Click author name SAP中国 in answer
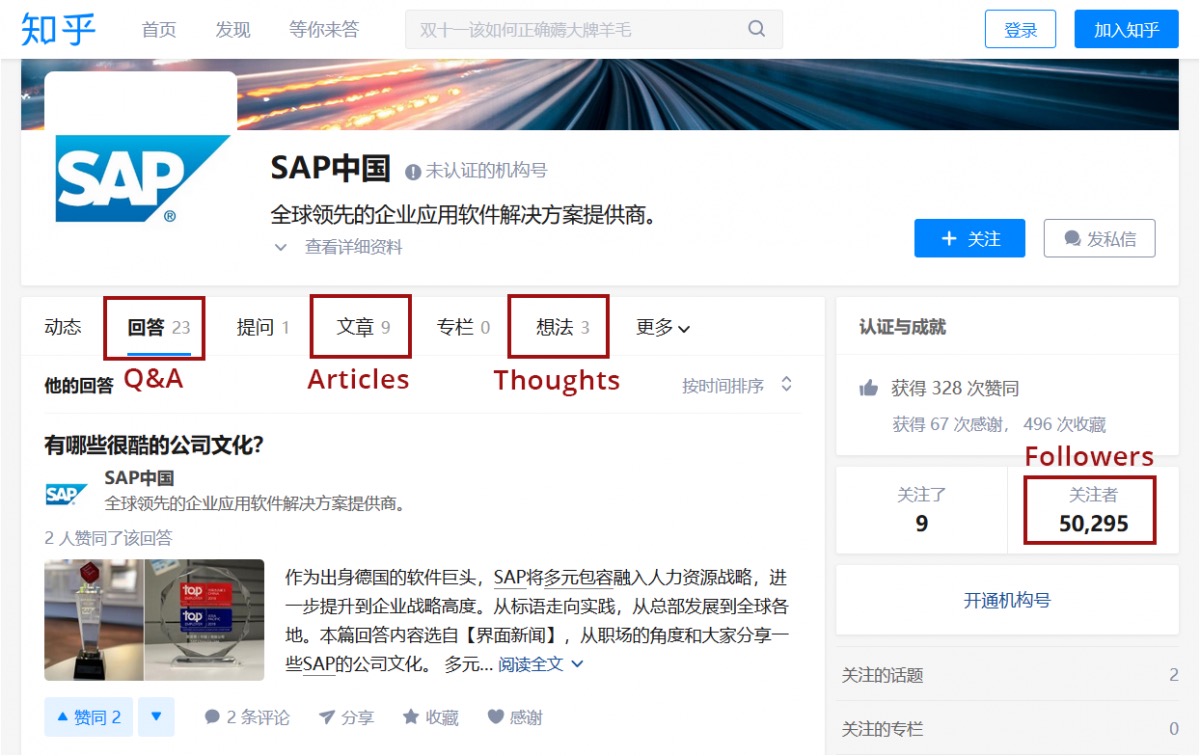Image resolution: width=1200 pixels, height=756 pixels. click(139, 477)
